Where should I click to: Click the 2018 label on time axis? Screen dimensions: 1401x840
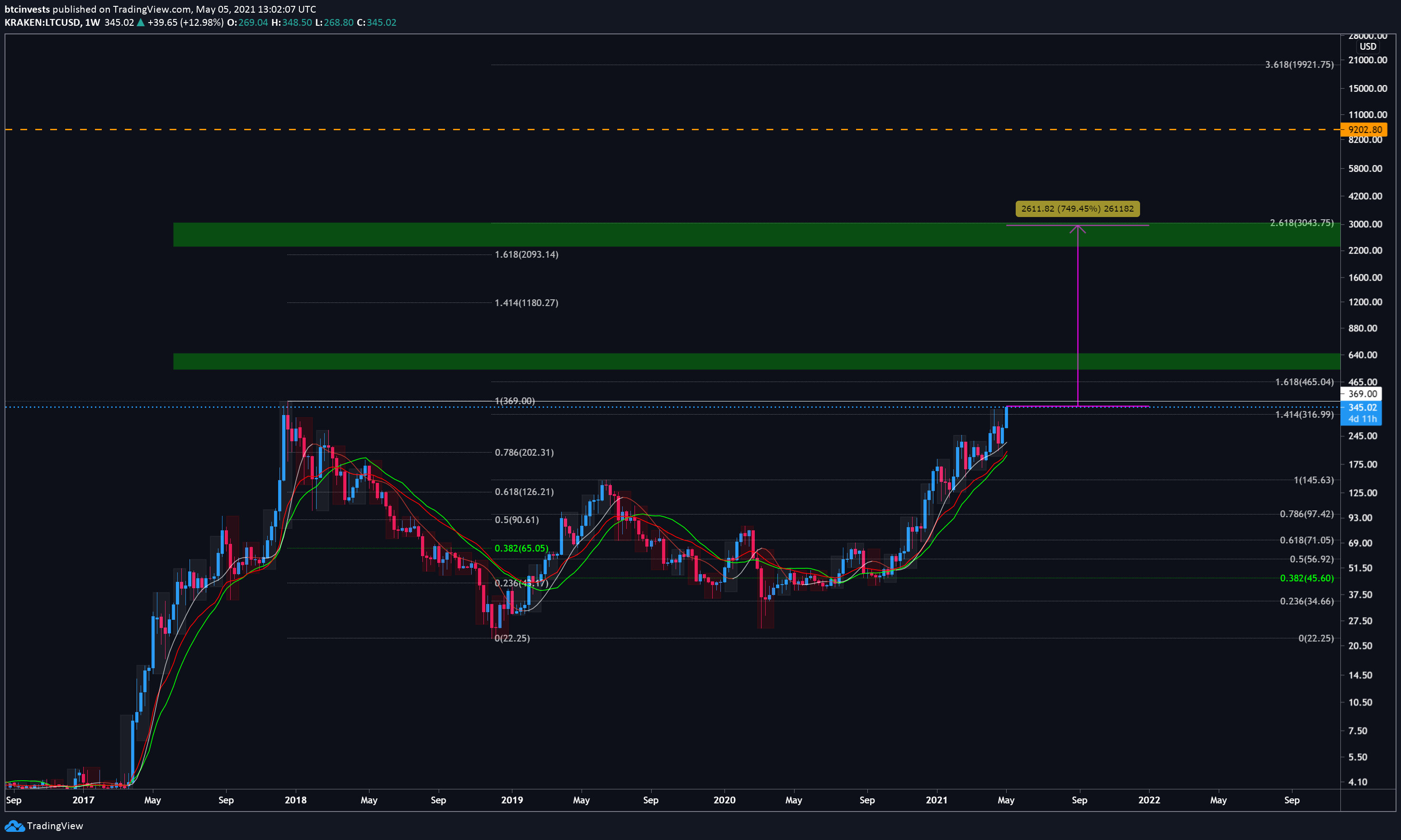click(295, 800)
